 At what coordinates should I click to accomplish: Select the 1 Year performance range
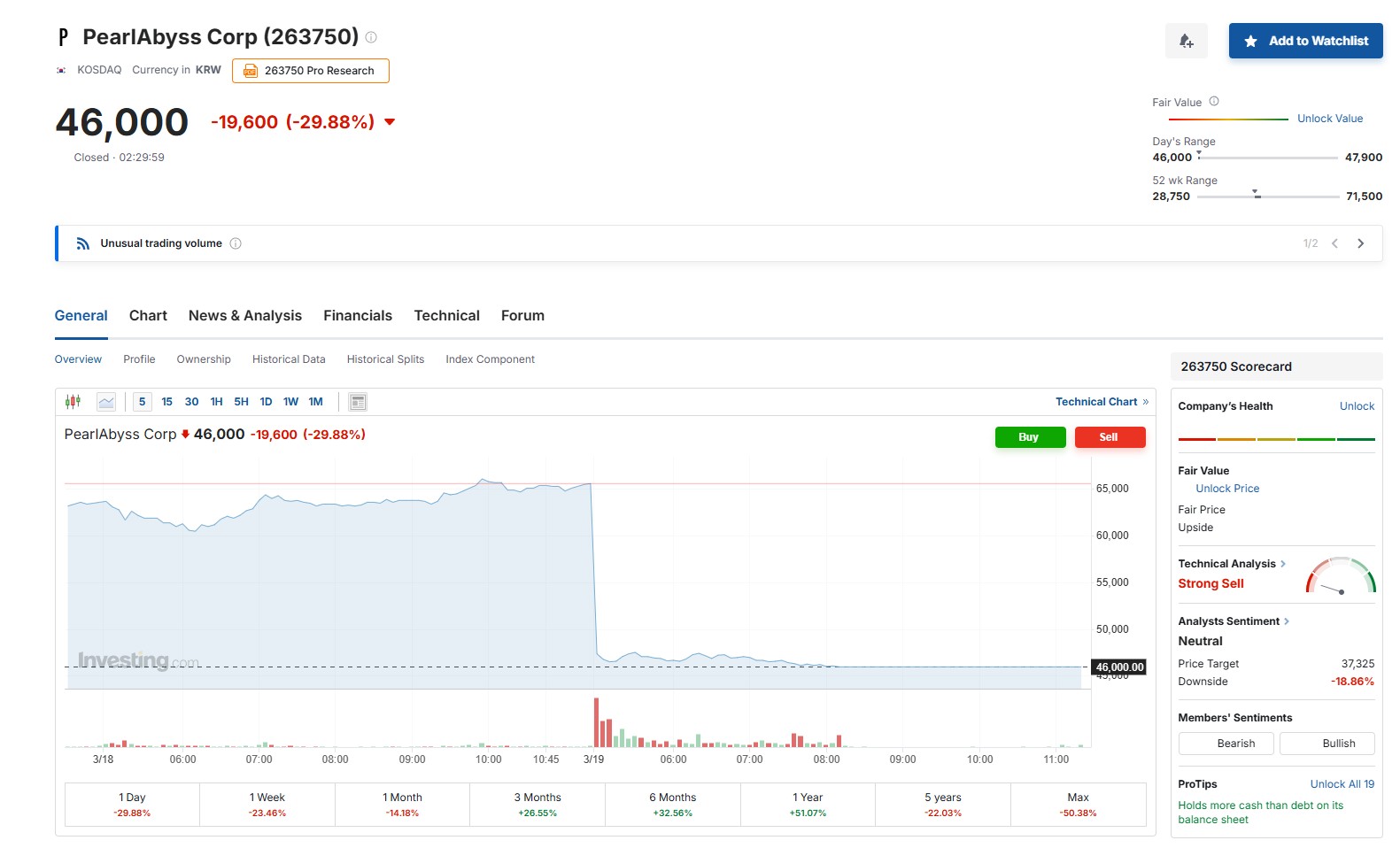808,805
